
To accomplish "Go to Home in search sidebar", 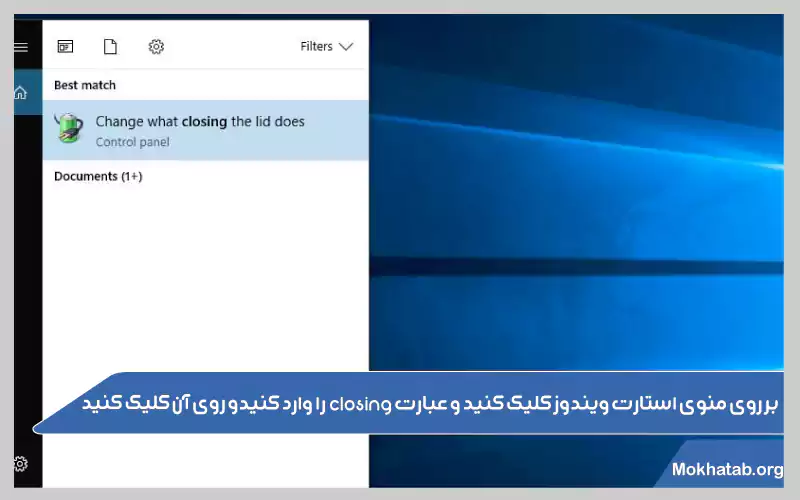I will pyautogui.click(x=21, y=93).
